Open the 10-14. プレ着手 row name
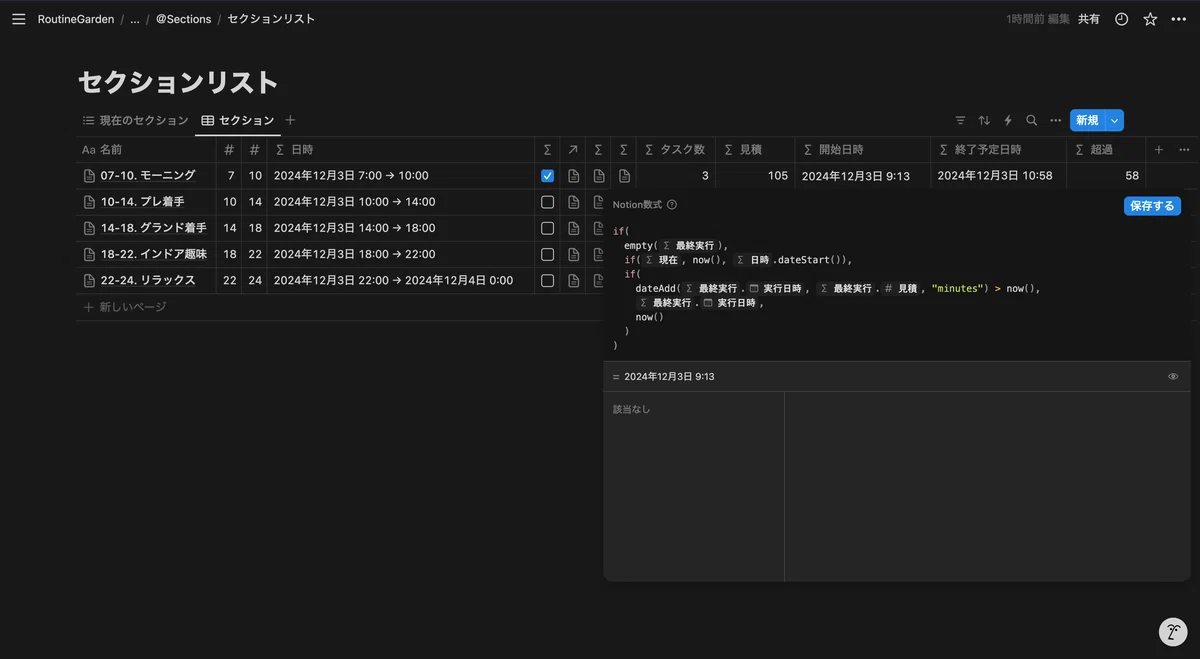The image size is (1200, 659). (x=142, y=202)
